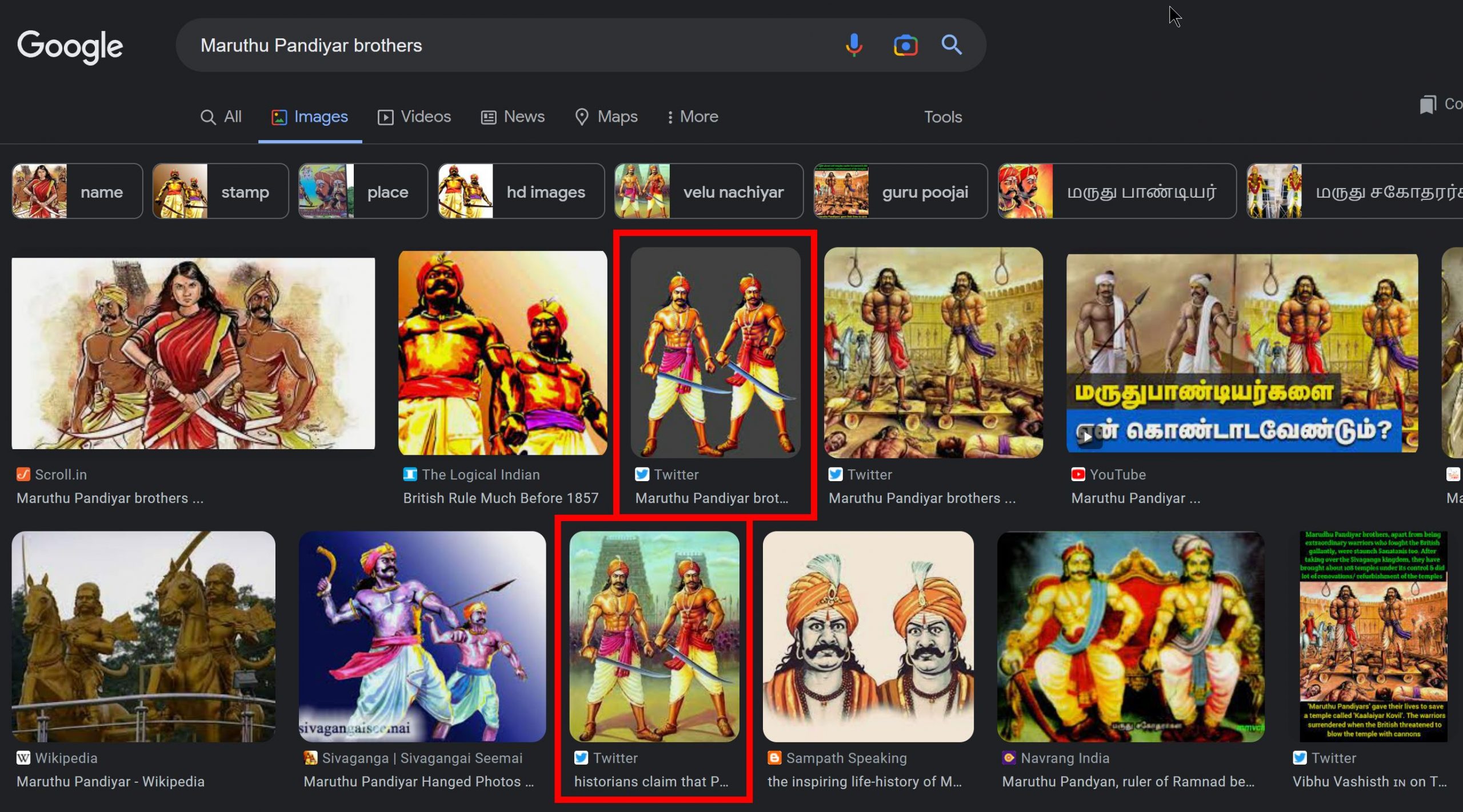This screenshot has height=812, width=1463.
Task: Open Collections bookmark icon
Action: point(1428,105)
